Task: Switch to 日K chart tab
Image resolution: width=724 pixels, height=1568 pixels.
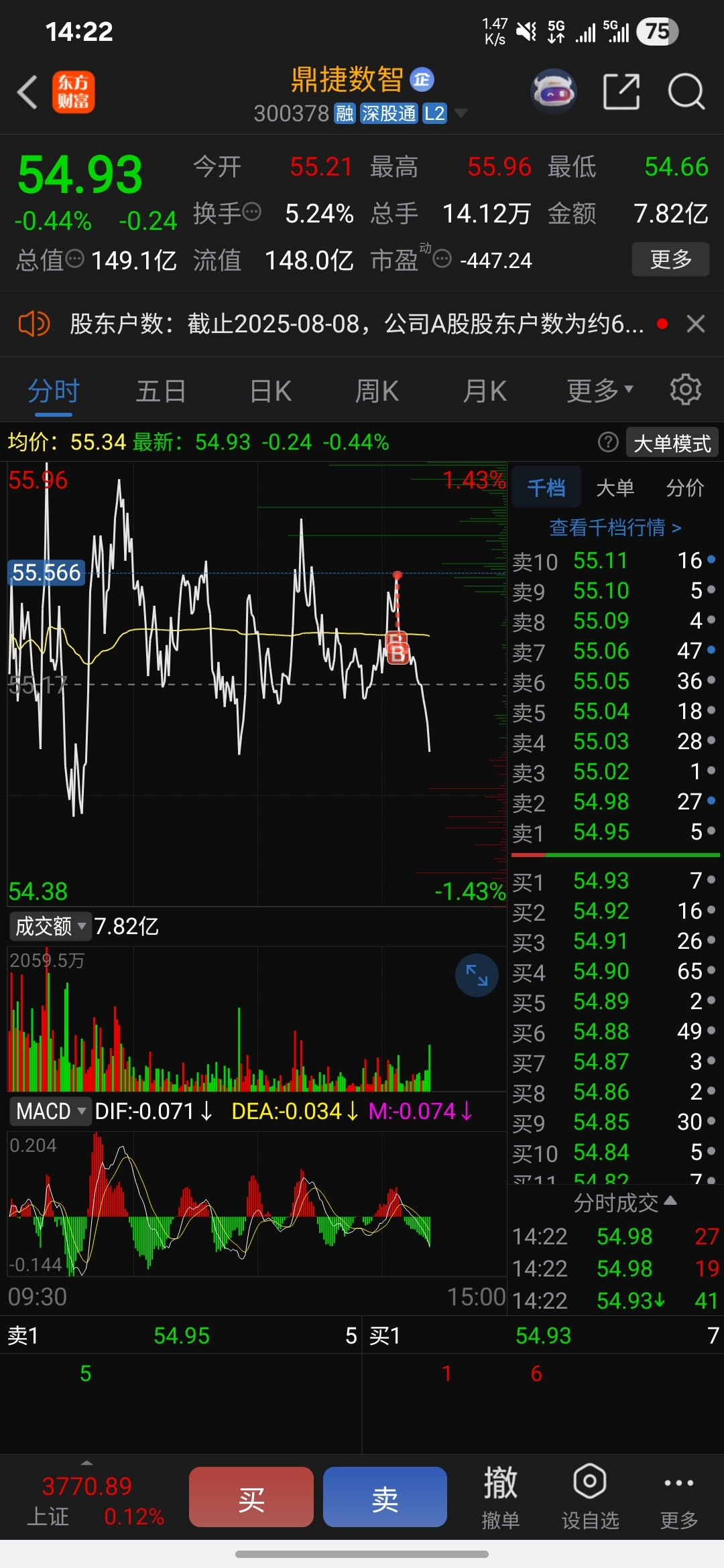Action: [x=270, y=391]
